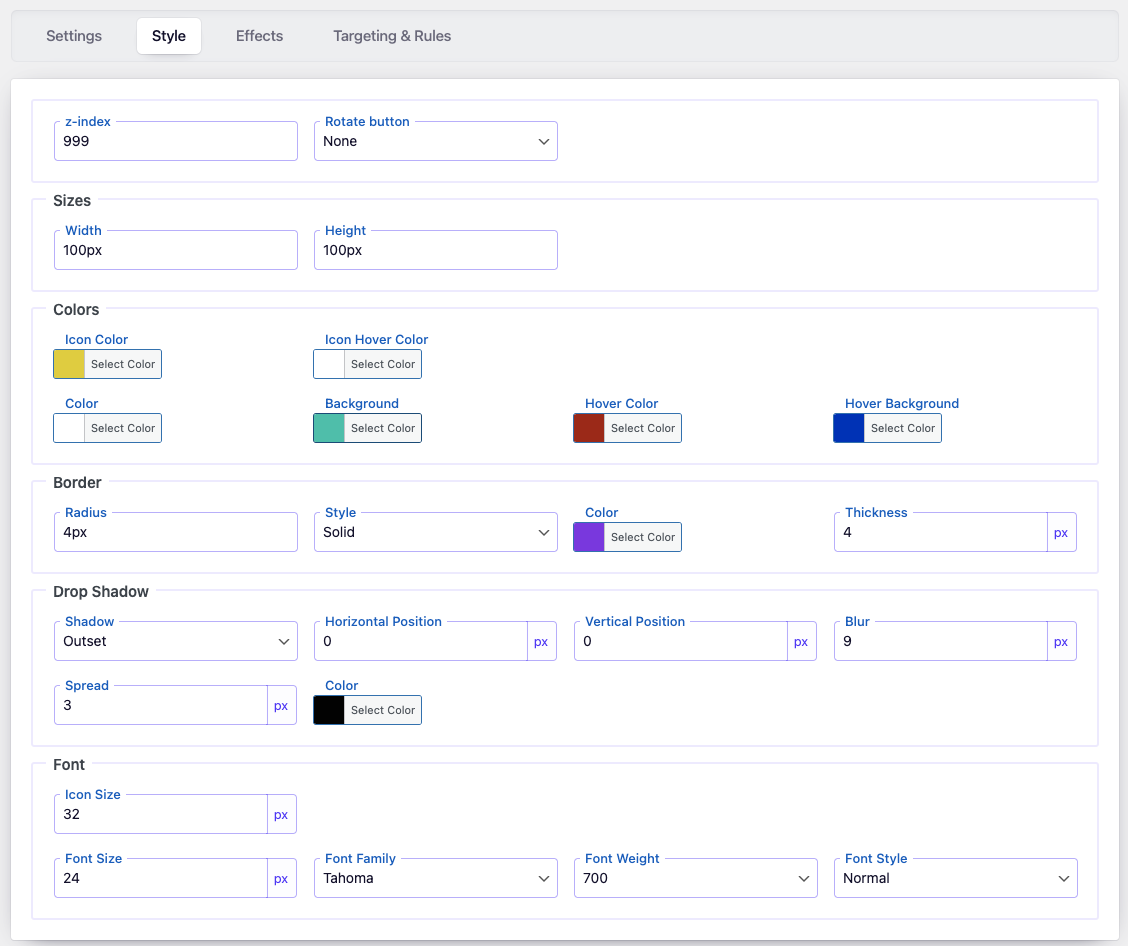Click the Blur value field
The width and height of the screenshot is (1128, 946).
click(940, 642)
